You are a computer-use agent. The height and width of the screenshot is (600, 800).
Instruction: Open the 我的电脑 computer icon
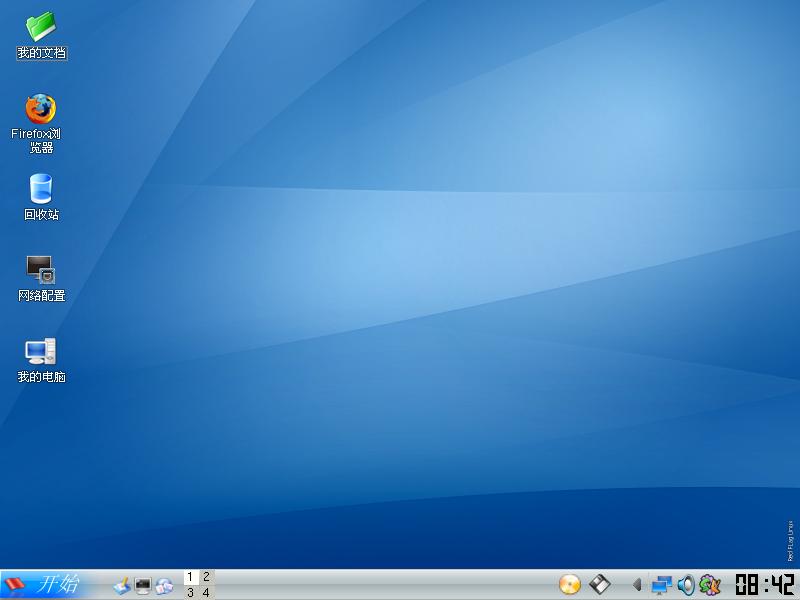tap(41, 351)
